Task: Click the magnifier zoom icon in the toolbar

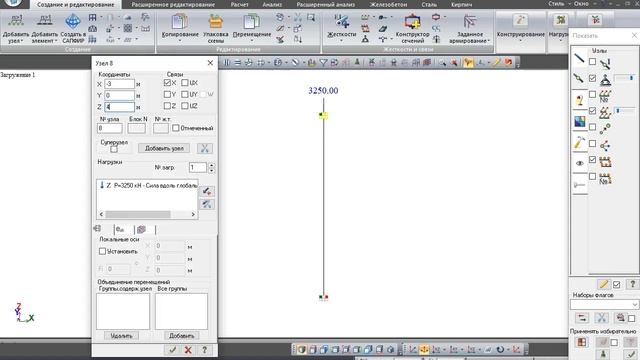Action: [442, 62]
